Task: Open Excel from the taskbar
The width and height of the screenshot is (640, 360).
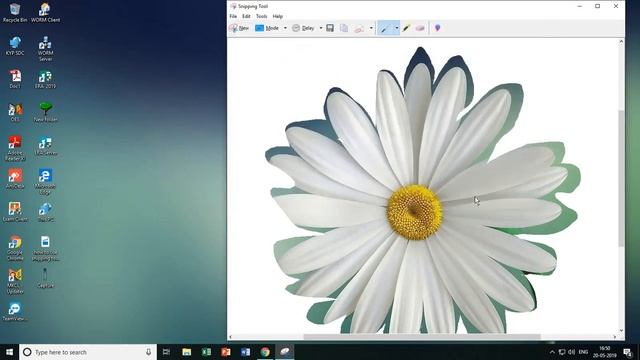Action: [x=206, y=352]
